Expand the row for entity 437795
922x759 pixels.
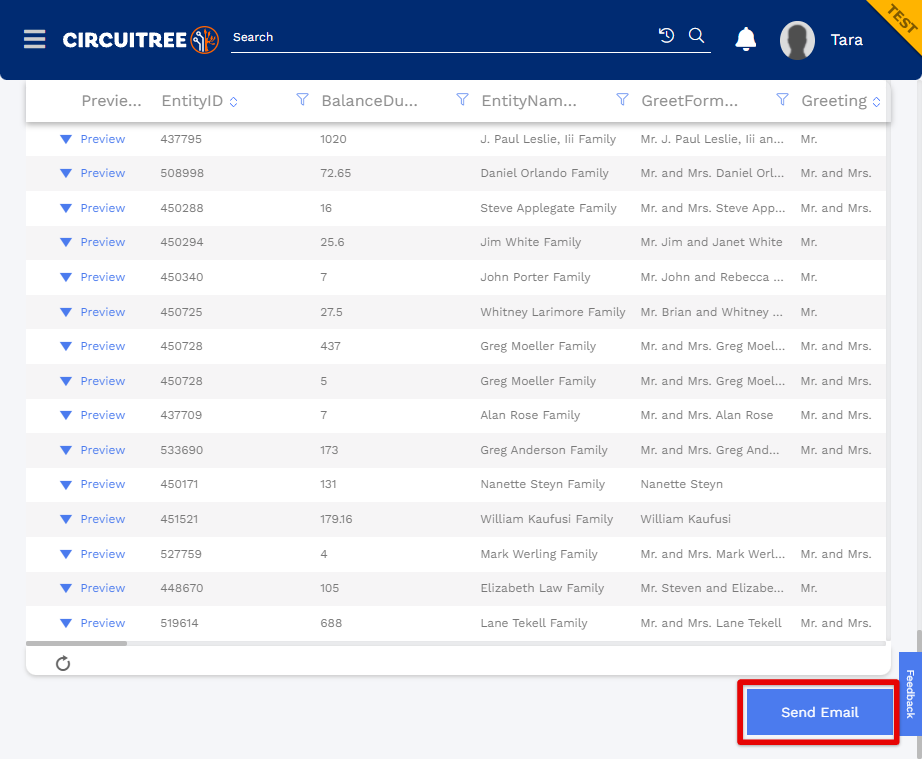[x=66, y=139]
